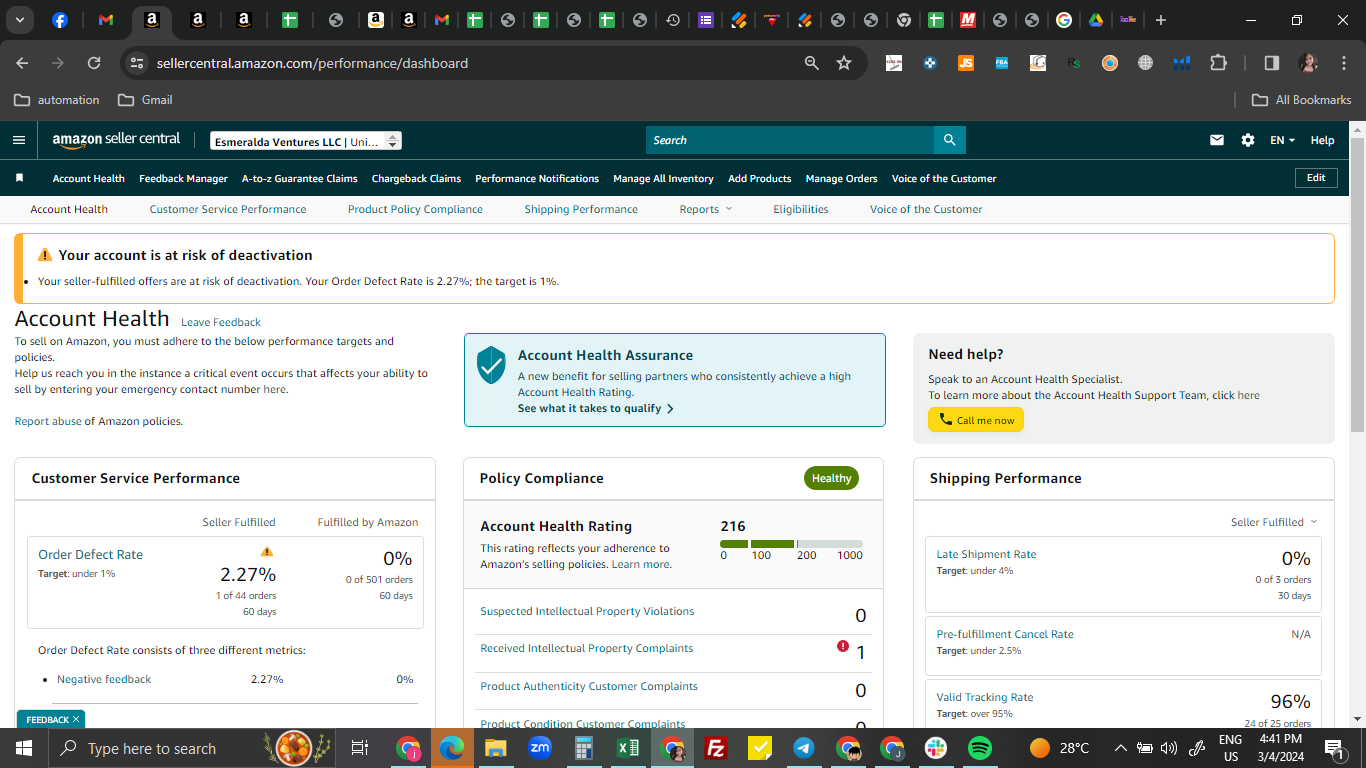1366x768 pixels.
Task: Click the FBA extension icon
Action: [1002, 63]
